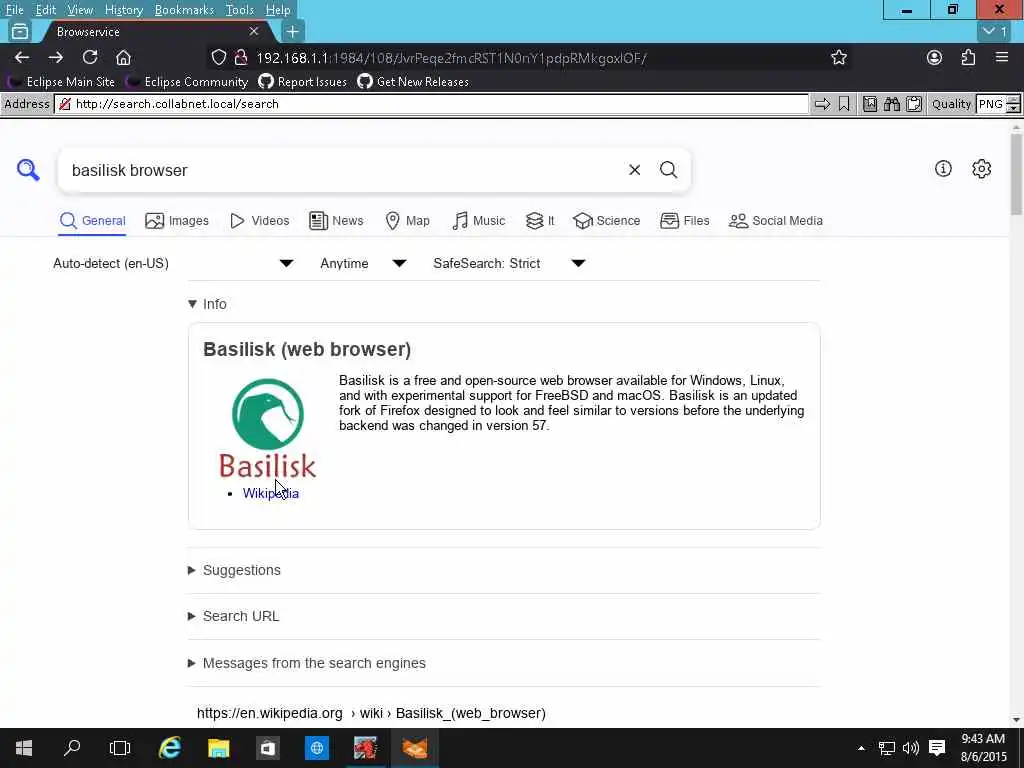Open the Help menu

pyautogui.click(x=278, y=10)
